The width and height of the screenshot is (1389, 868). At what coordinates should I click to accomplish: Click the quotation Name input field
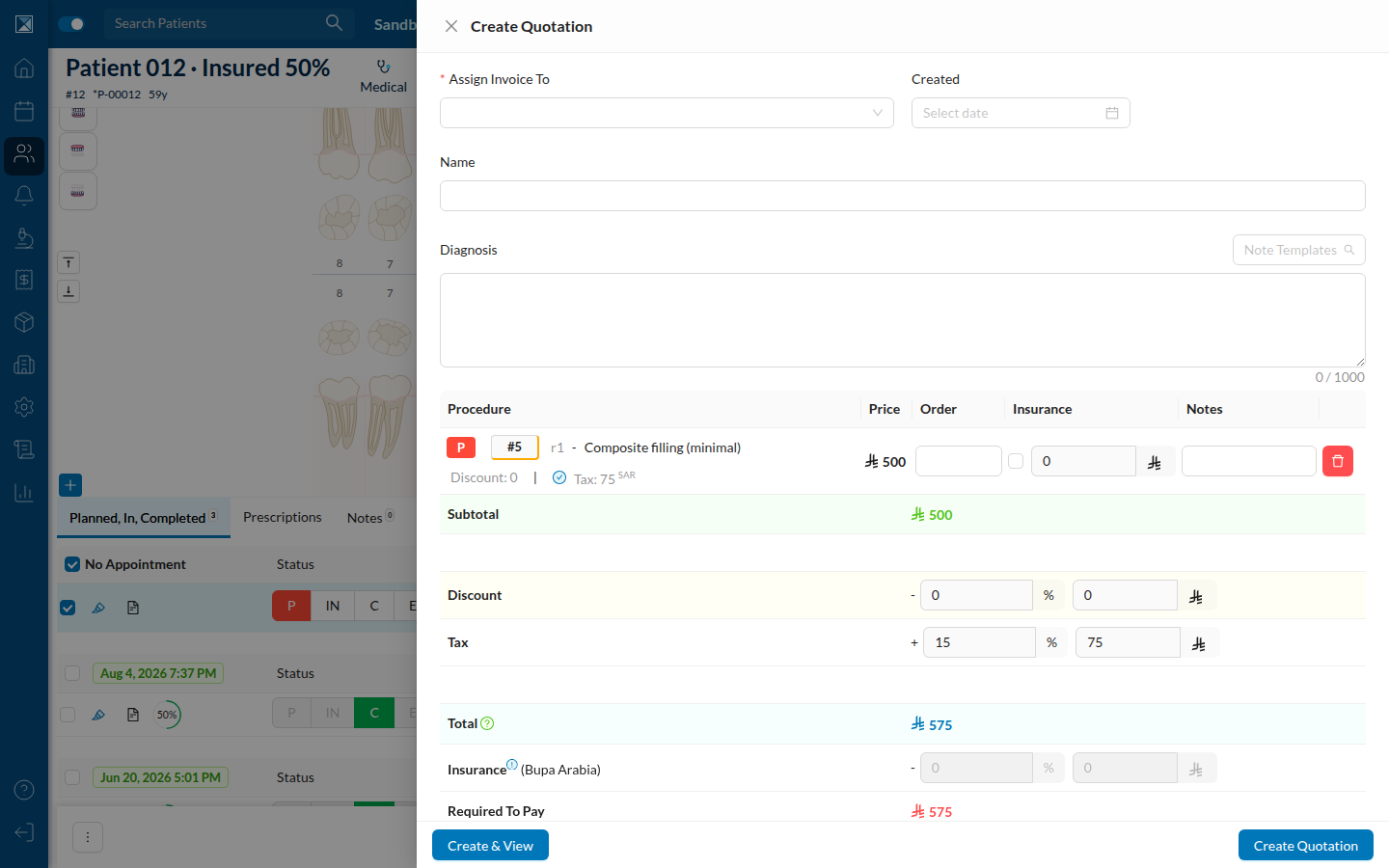click(x=902, y=196)
